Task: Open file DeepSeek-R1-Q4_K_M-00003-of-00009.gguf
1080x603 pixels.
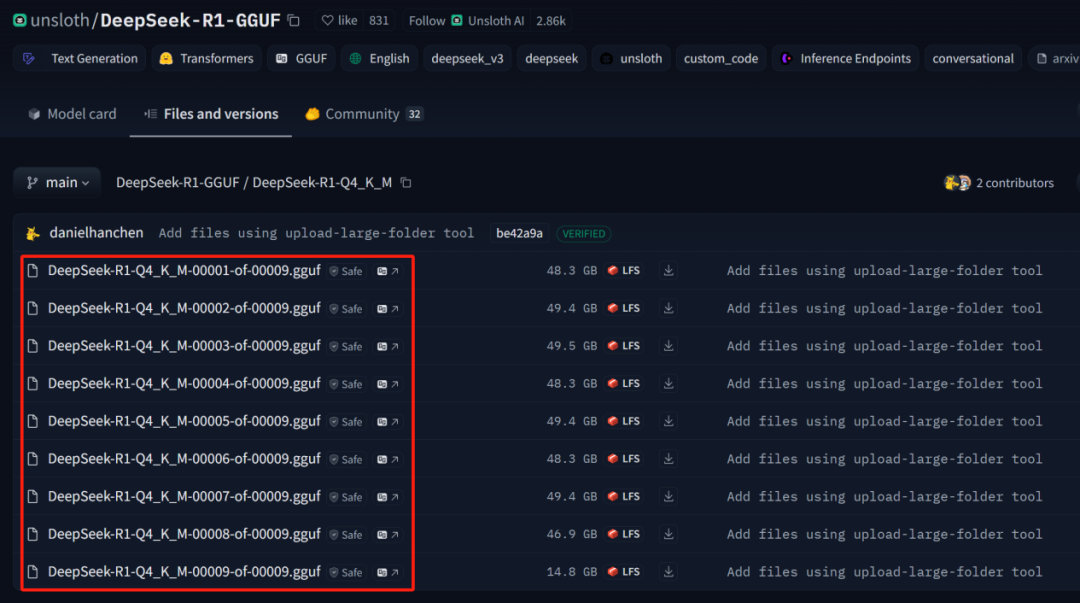Action: pos(184,346)
